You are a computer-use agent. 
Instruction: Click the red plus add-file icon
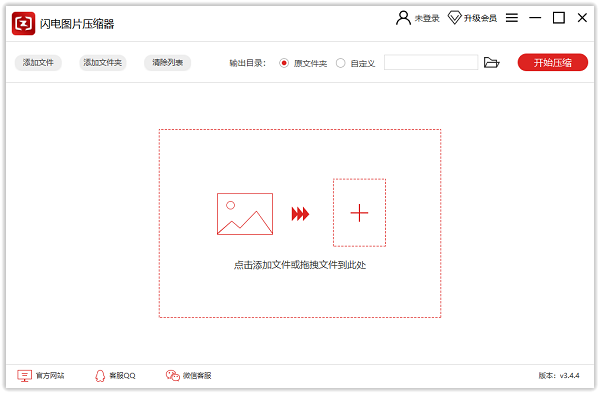(x=359, y=213)
